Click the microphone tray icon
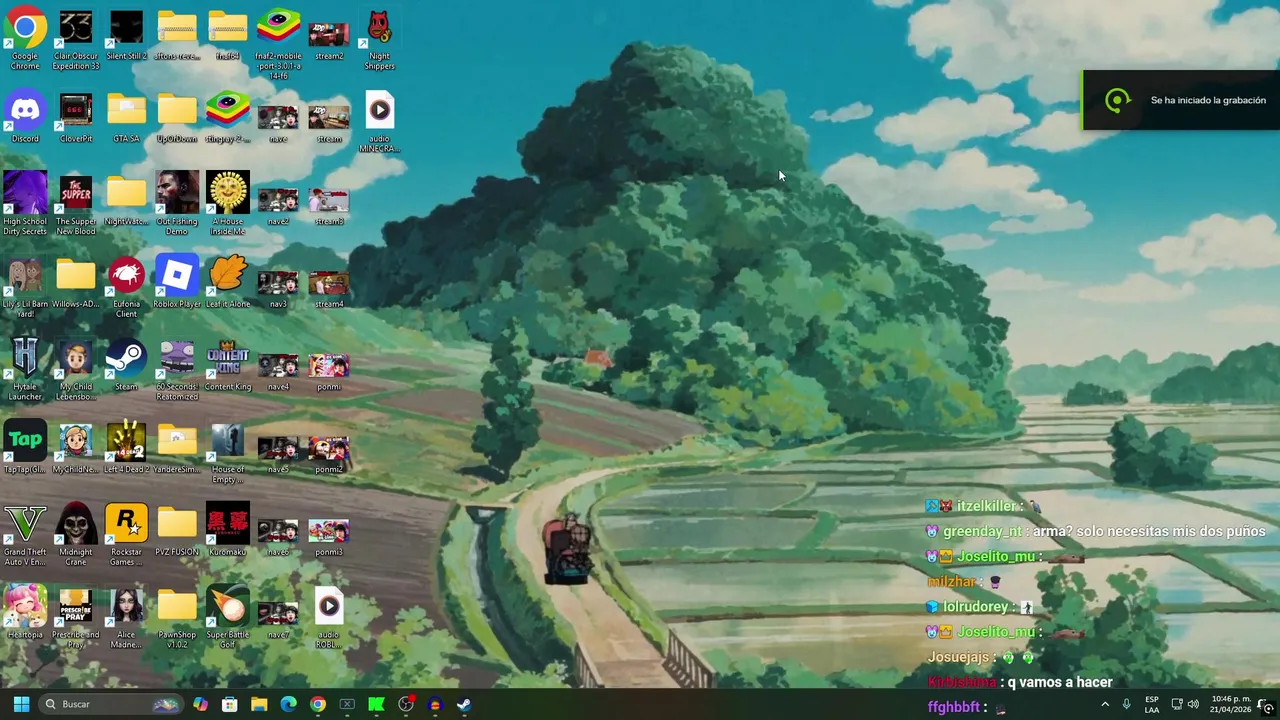 point(1127,704)
